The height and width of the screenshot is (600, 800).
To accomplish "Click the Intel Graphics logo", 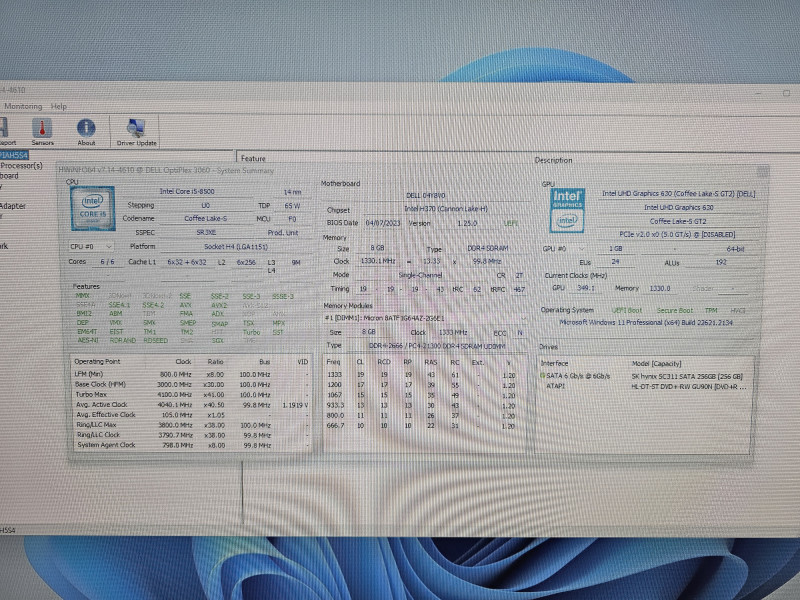I will [x=567, y=211].
